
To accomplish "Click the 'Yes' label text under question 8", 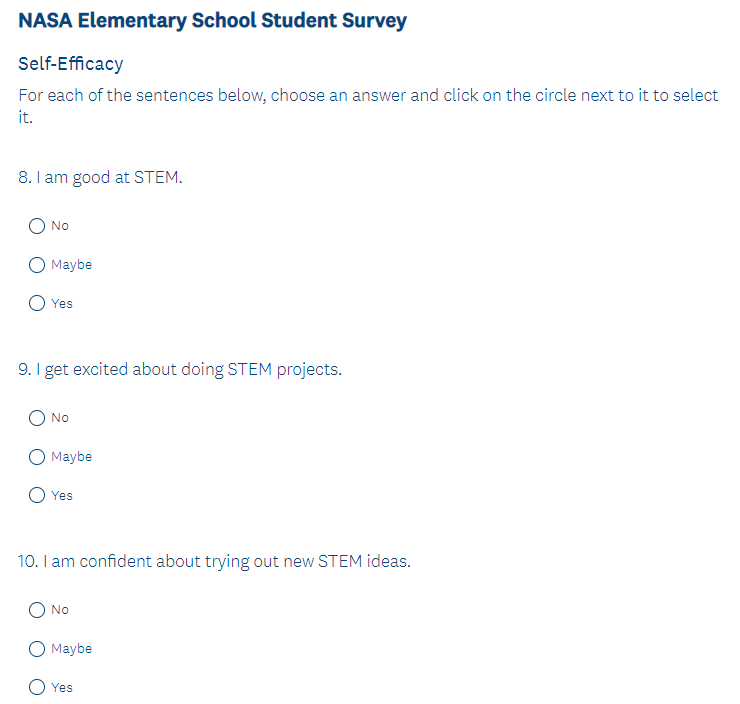I will click(62, 304).
